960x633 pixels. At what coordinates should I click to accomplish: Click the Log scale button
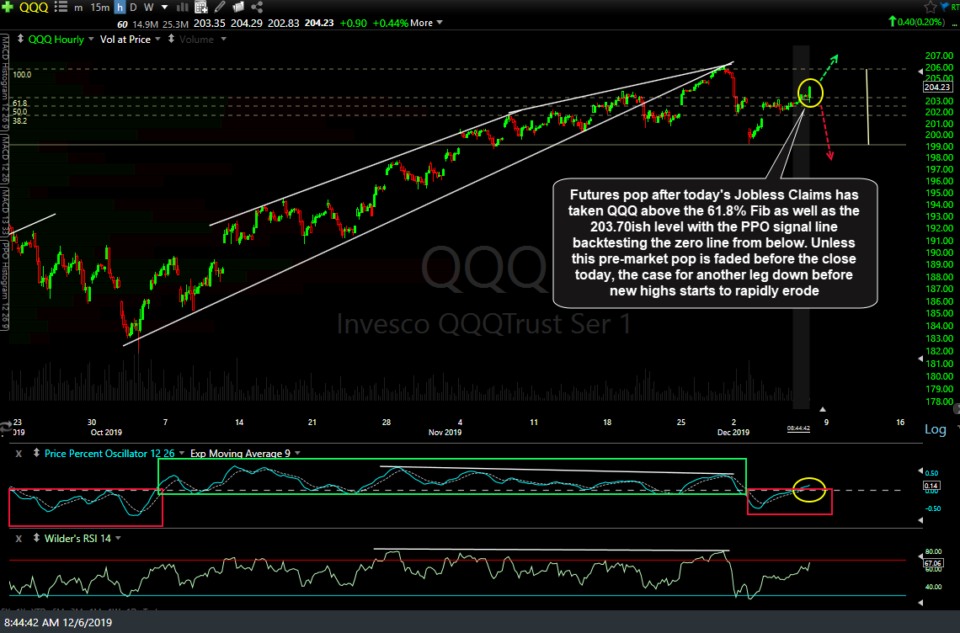click(x=934, y=428)
